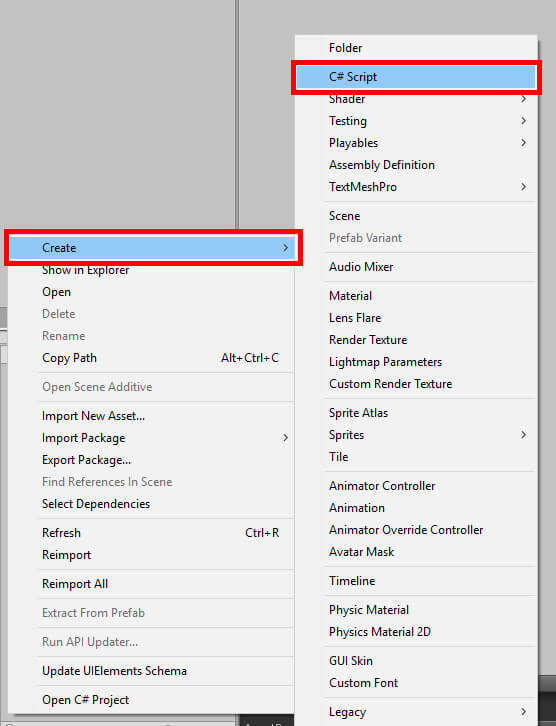
Task: Open the Sprites submenu
Action: pos(416,435)
